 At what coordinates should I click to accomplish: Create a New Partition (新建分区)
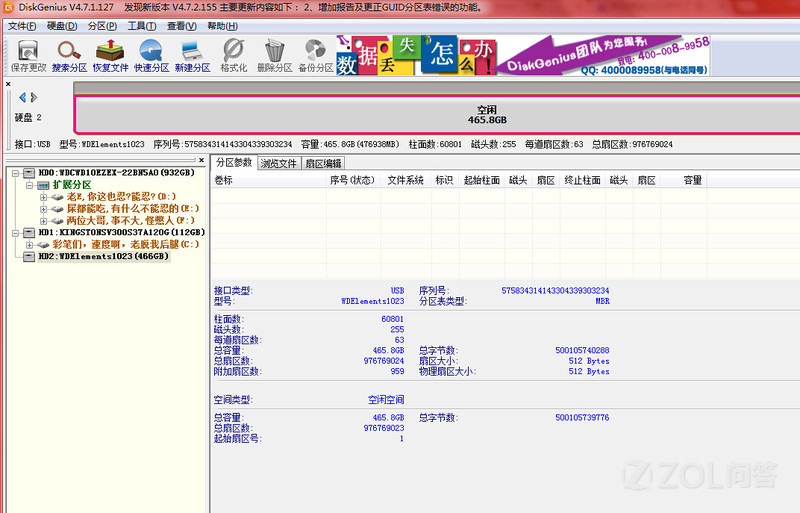pos(192,56)
